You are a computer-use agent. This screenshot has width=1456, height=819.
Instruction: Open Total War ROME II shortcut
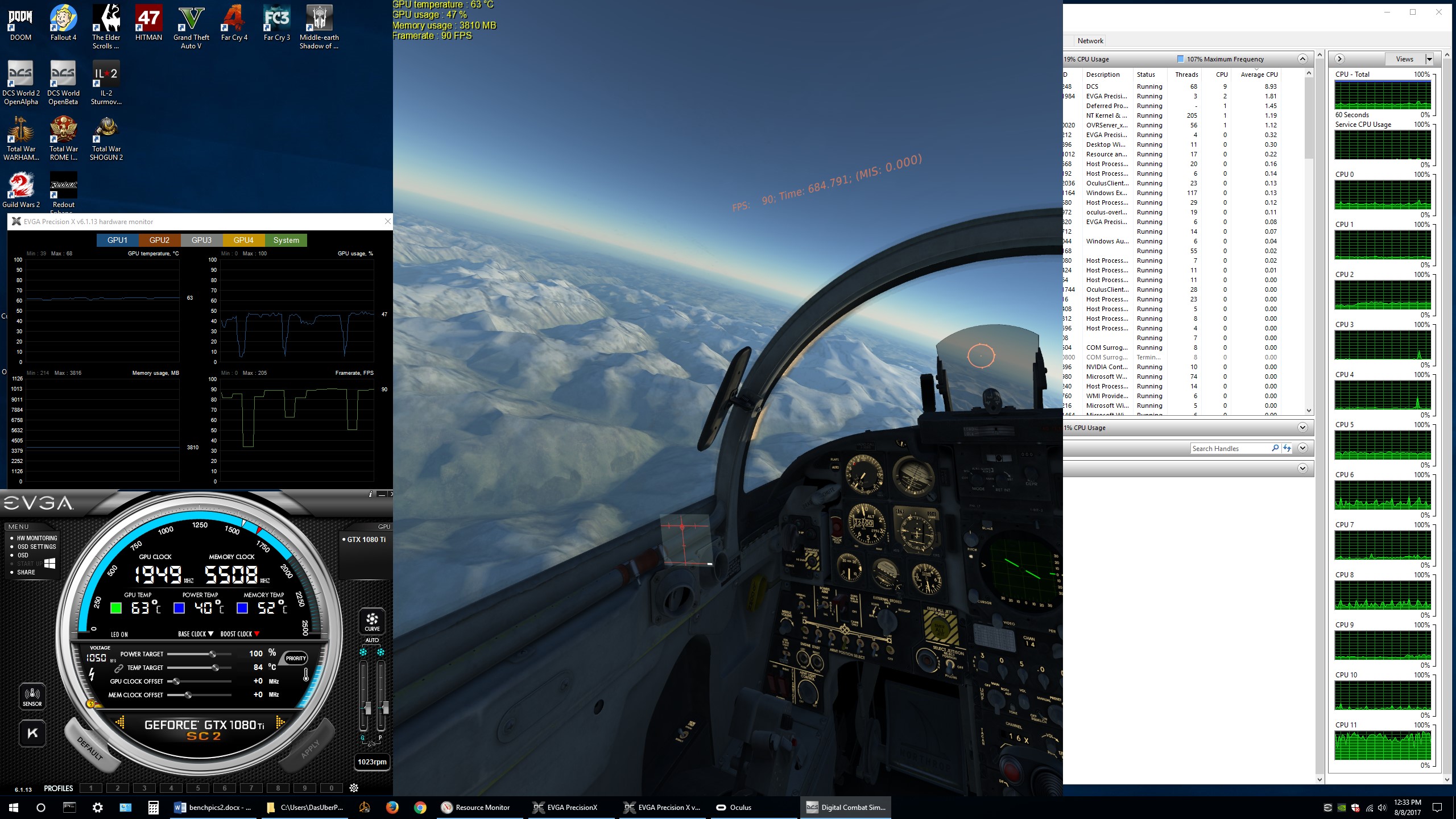click(63, 139)
